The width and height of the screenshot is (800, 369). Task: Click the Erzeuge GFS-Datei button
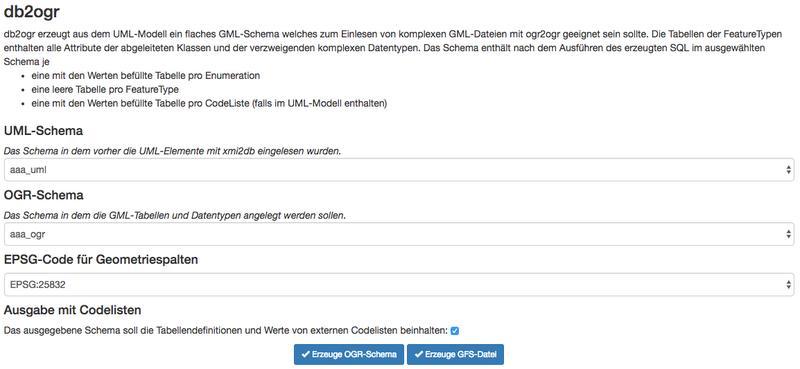[455, 355]
